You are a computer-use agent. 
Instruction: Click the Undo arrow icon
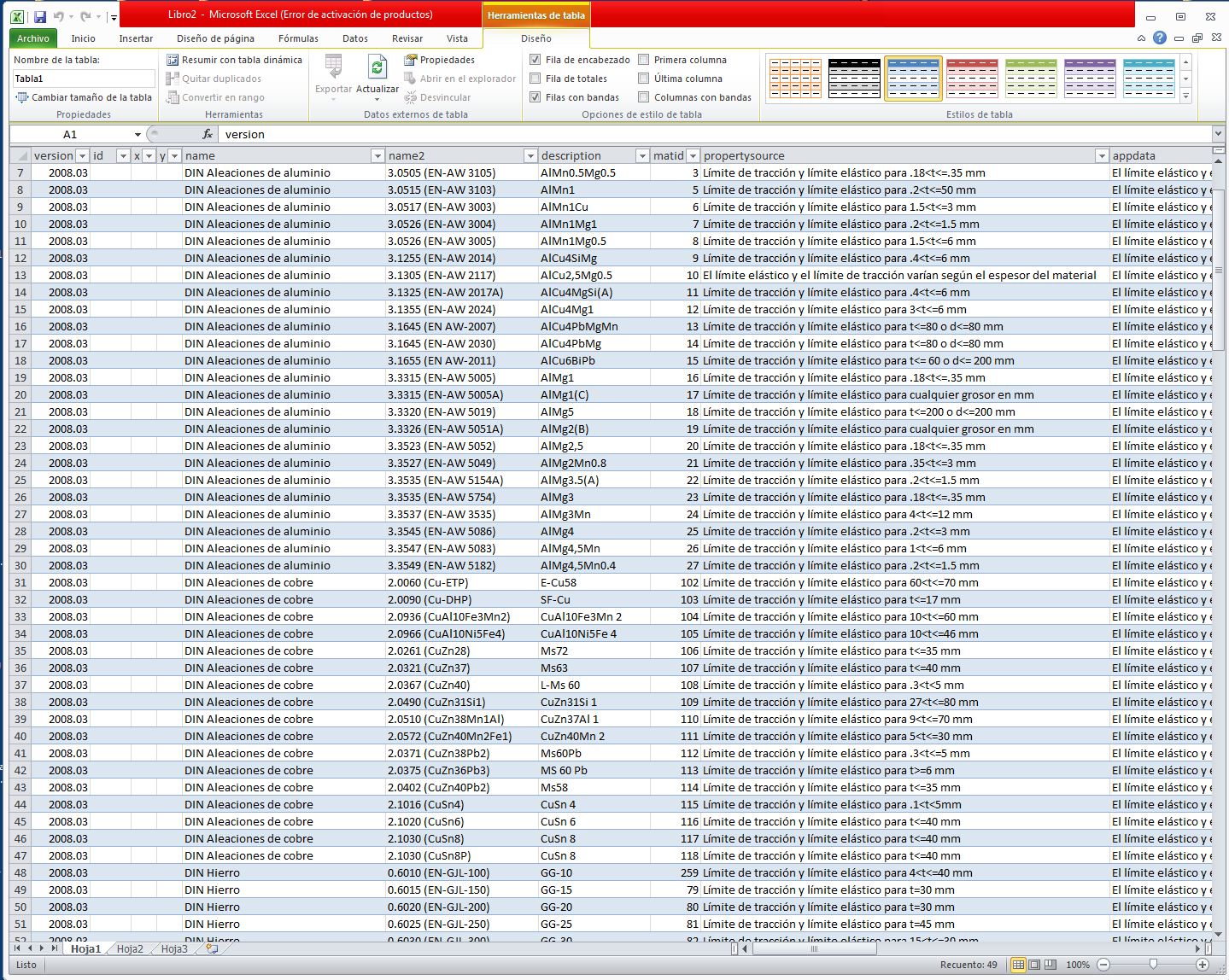59,16
